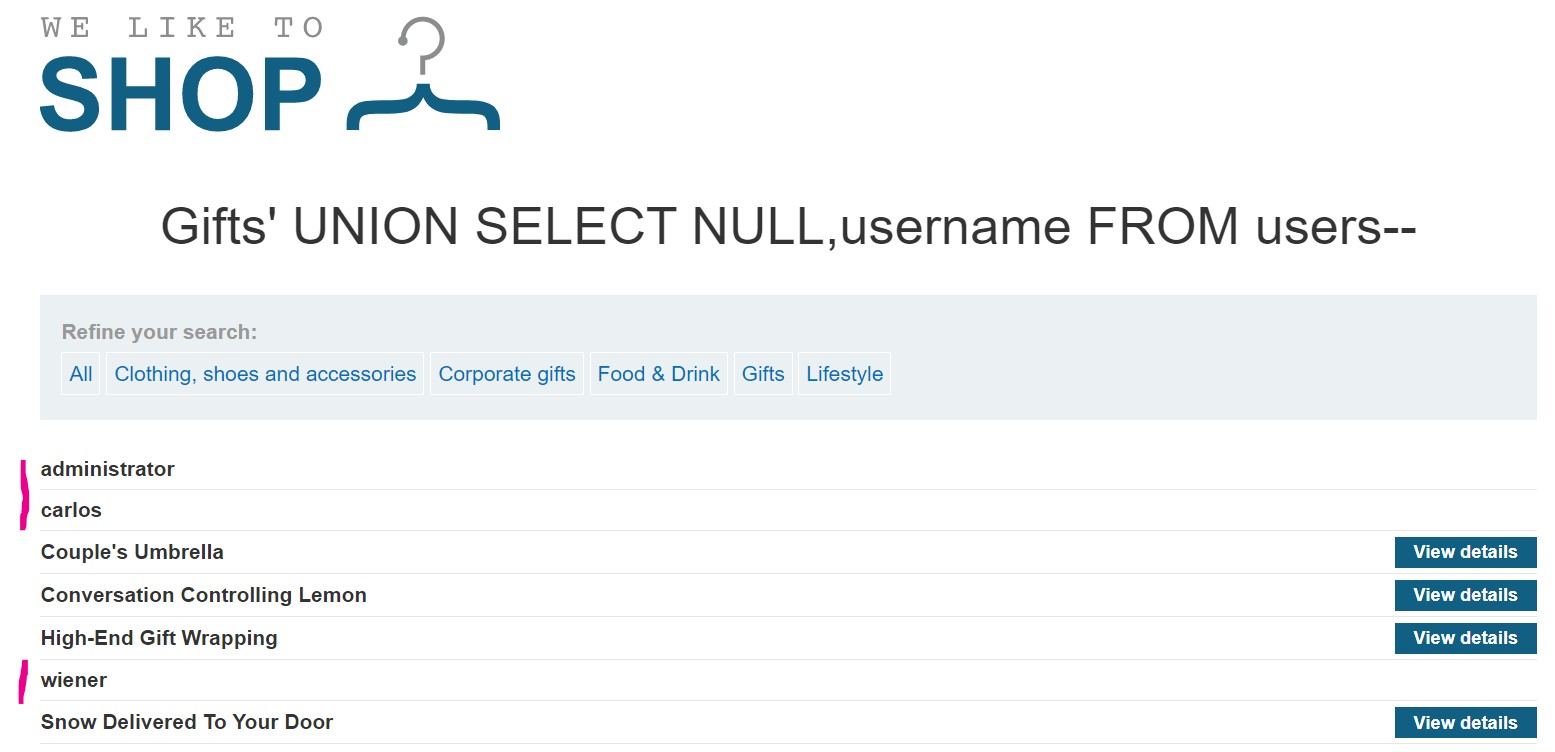The height and width of the screenshot is (752, 1555).
Task: Click the SHOP logo text
Action: (181, 93)
